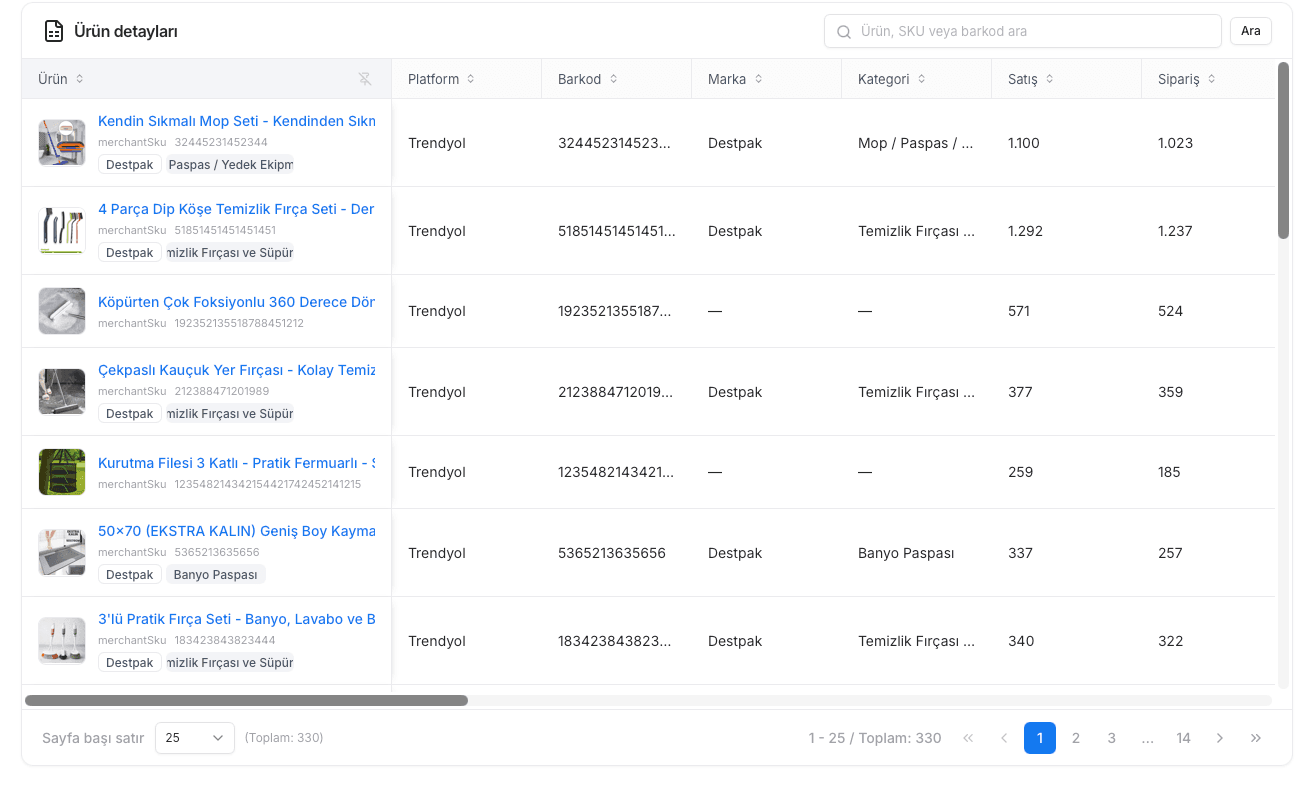Click the Ara search button
Viewport: 1312px width, 788px height.
1251,31
